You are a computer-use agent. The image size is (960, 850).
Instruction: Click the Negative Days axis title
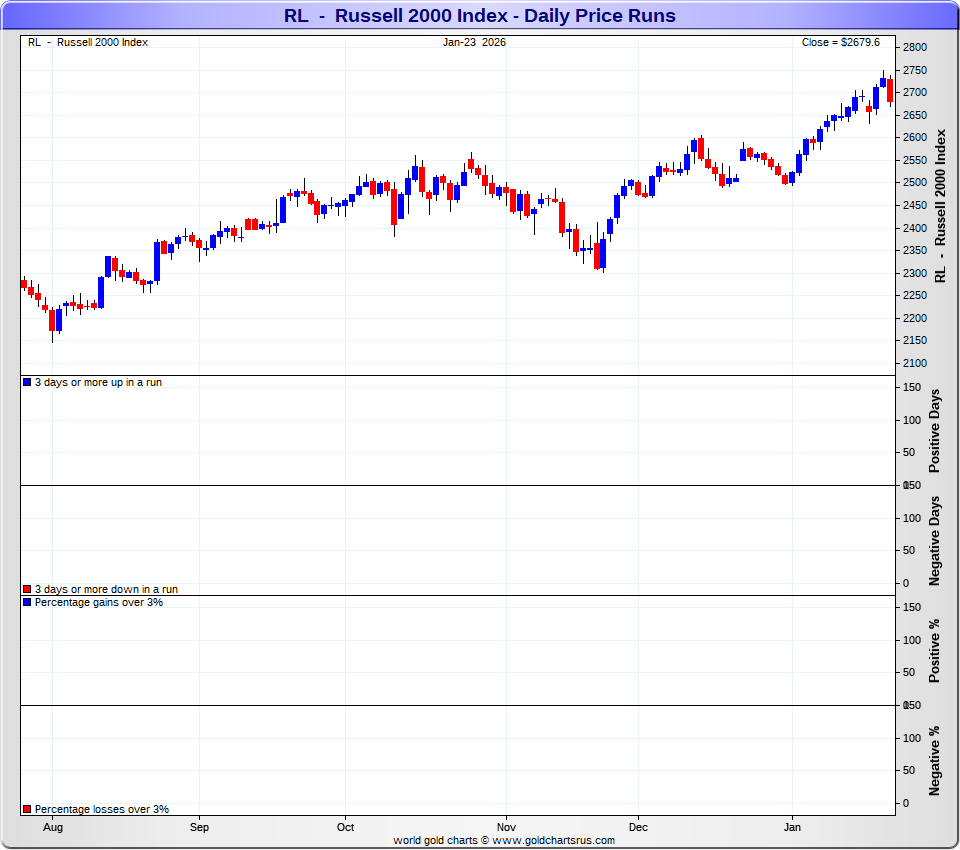click(x=936, y=540)
